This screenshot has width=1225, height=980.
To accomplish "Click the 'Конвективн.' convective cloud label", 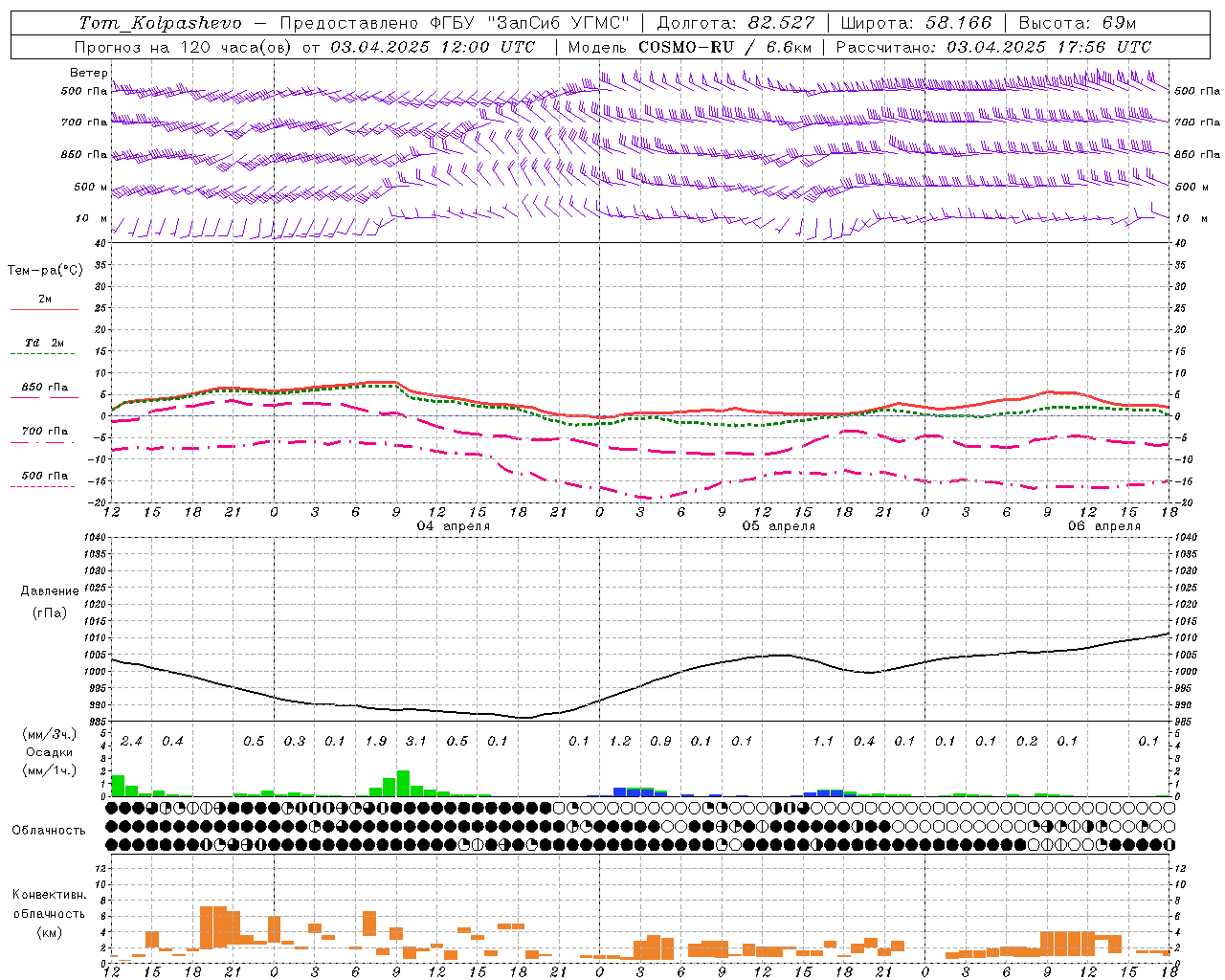I will (49, 895).
